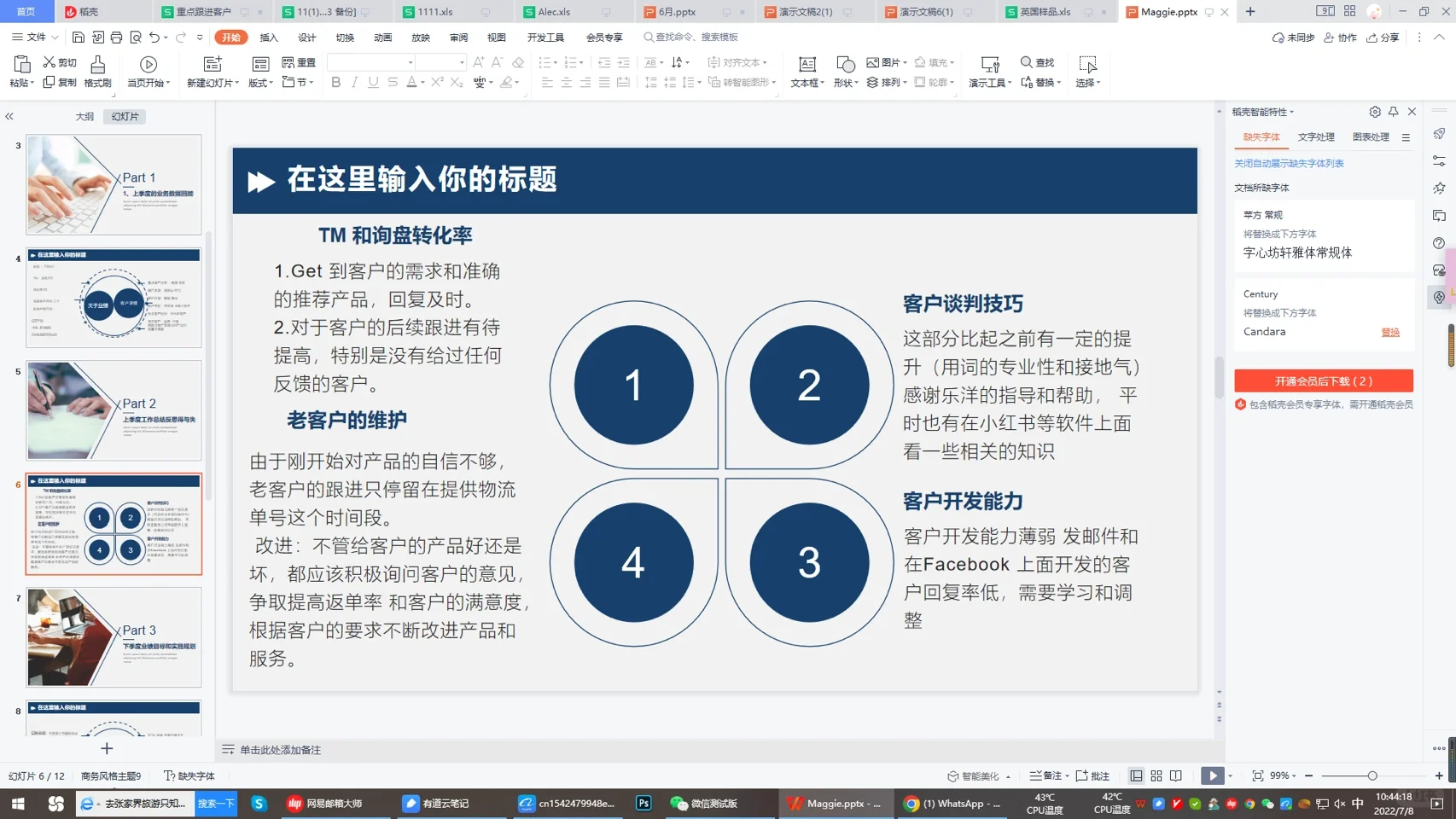Toggle Bold formatting
The height and width of the screenshot is (819, 1456).
pos(335,83)
